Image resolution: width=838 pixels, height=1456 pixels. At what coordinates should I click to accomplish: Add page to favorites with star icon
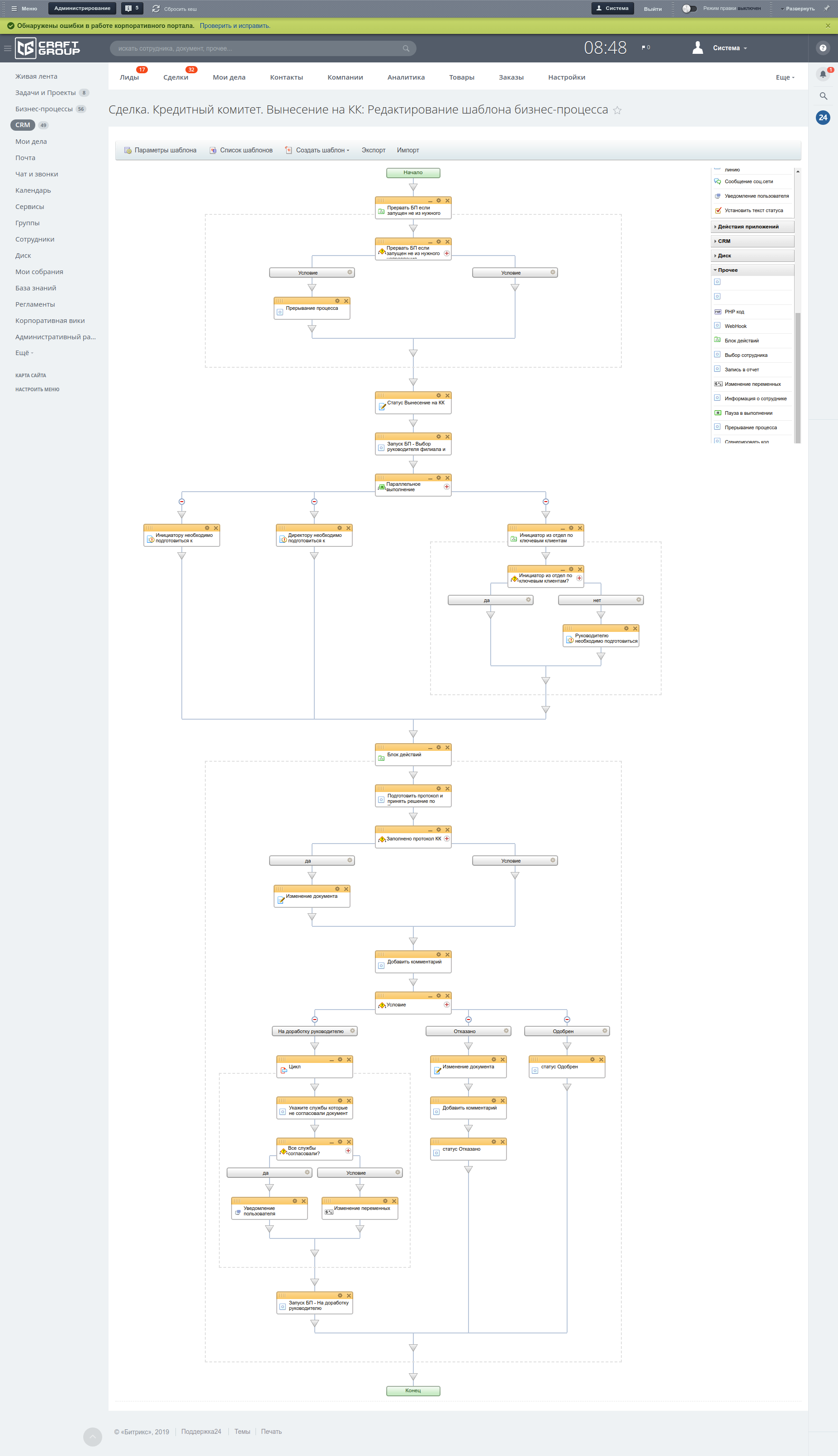(617, 110)
